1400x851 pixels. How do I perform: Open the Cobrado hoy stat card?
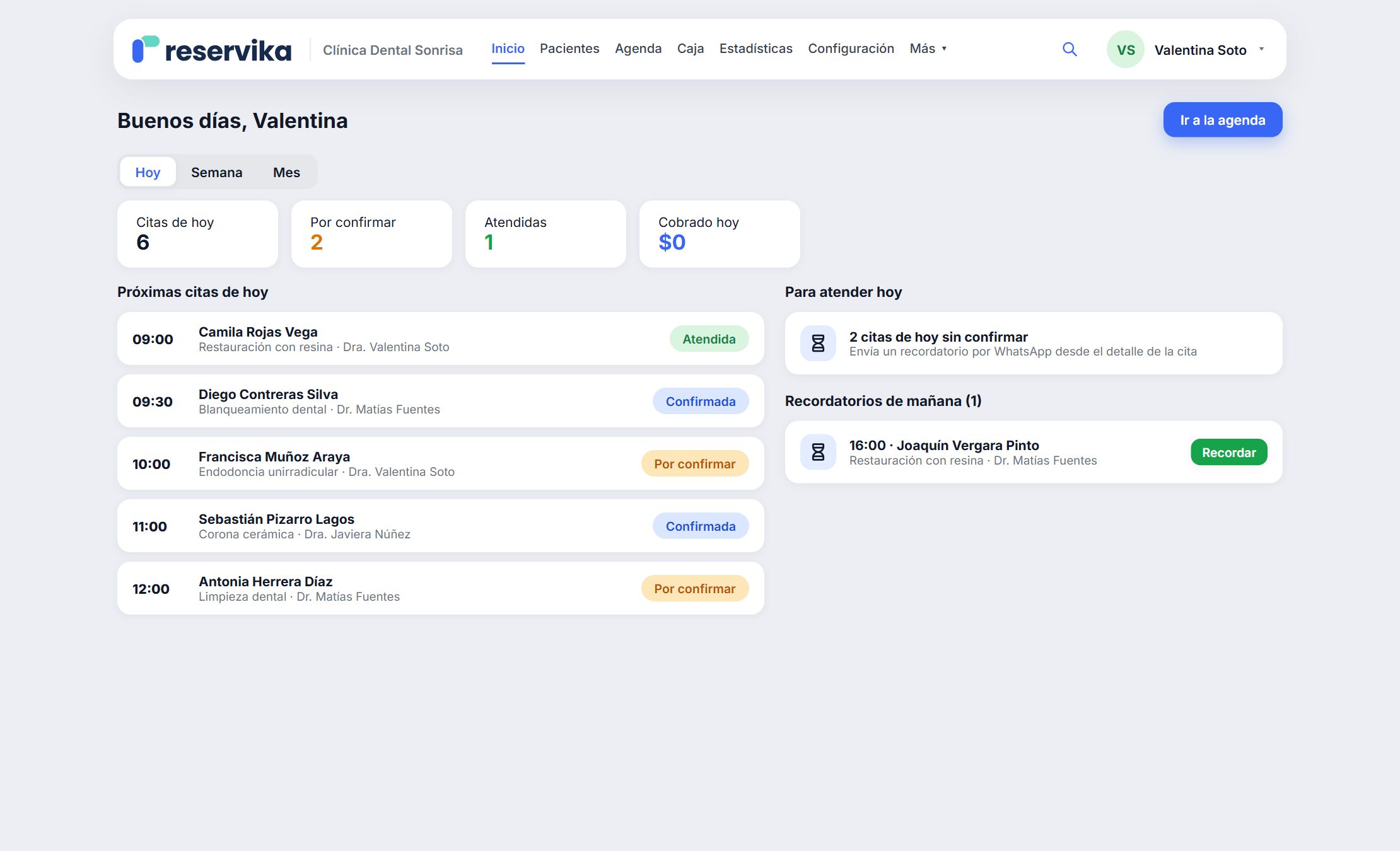(x=720, y=234)
